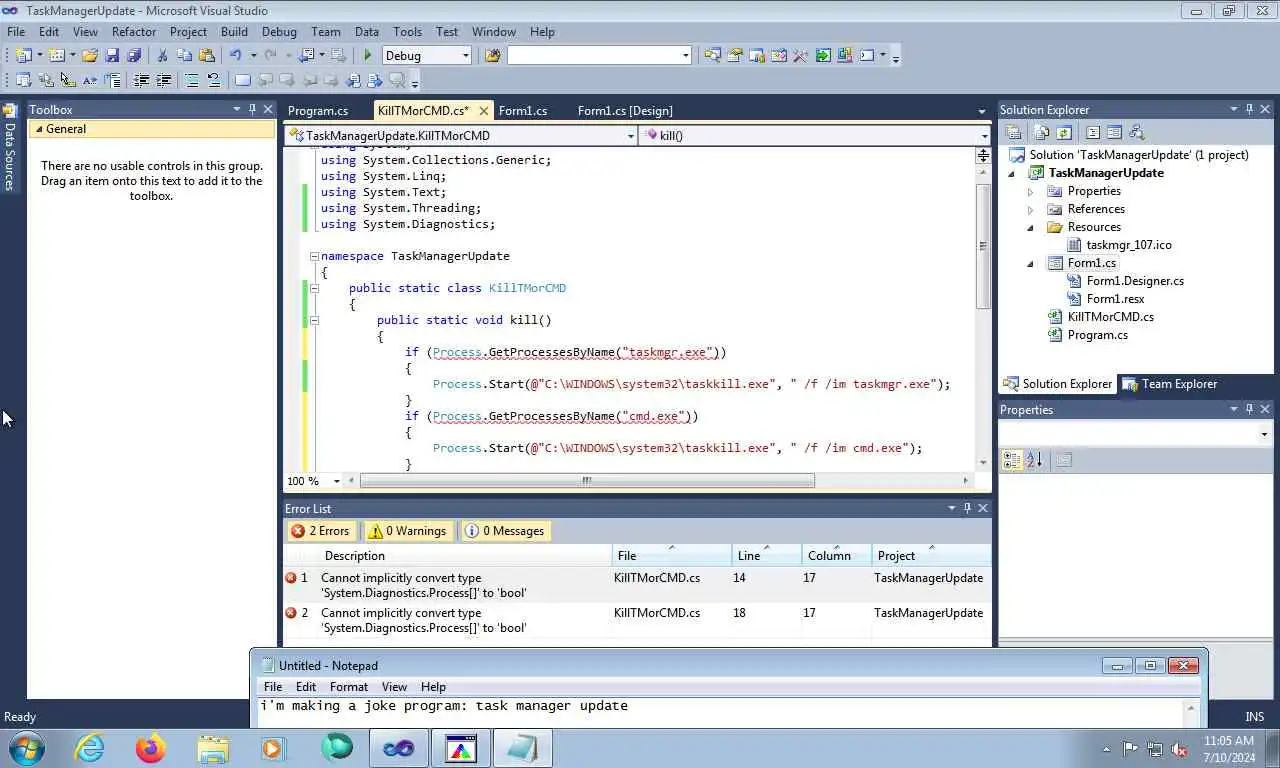This screenshot has width=1280, height=768.
Task: Switch to the Form1.cs [Design] tab
Action: pyautogui.click(x=625, y=111)
